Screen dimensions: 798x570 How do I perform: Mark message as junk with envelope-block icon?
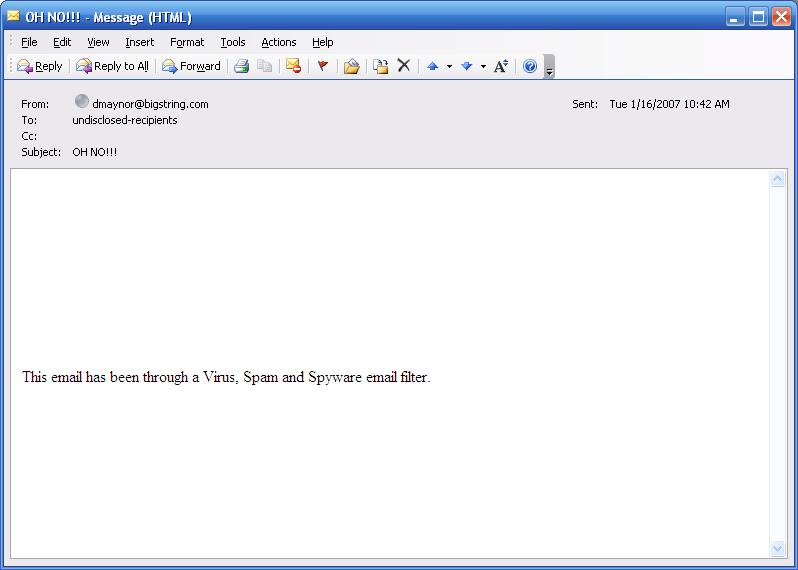[293, 66]
